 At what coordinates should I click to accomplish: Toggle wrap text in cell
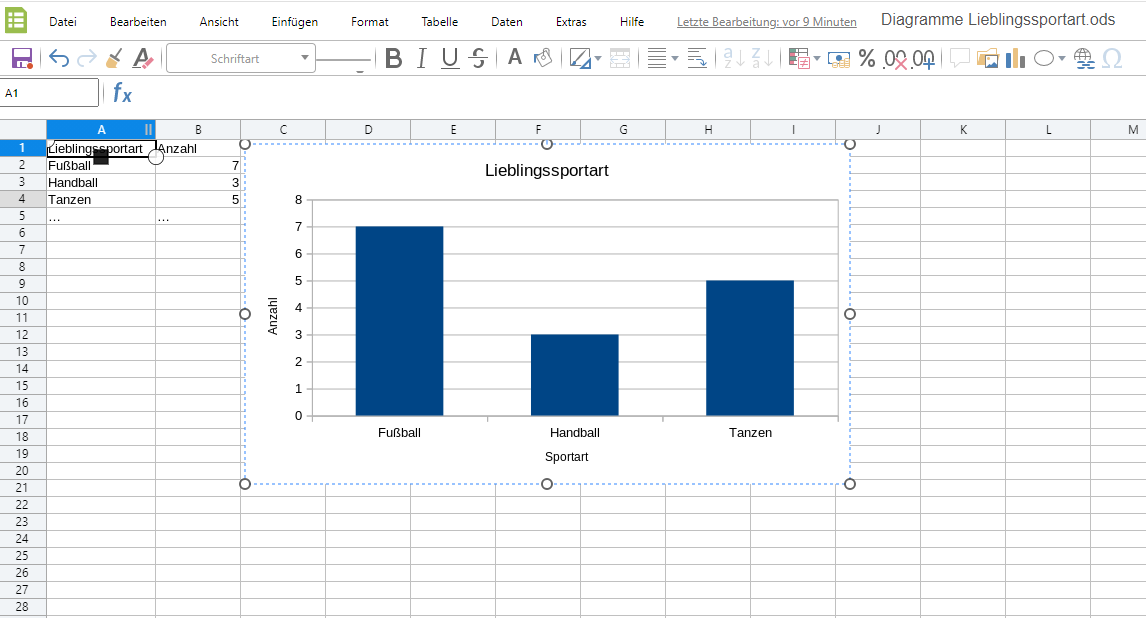(x=697, y=58)
